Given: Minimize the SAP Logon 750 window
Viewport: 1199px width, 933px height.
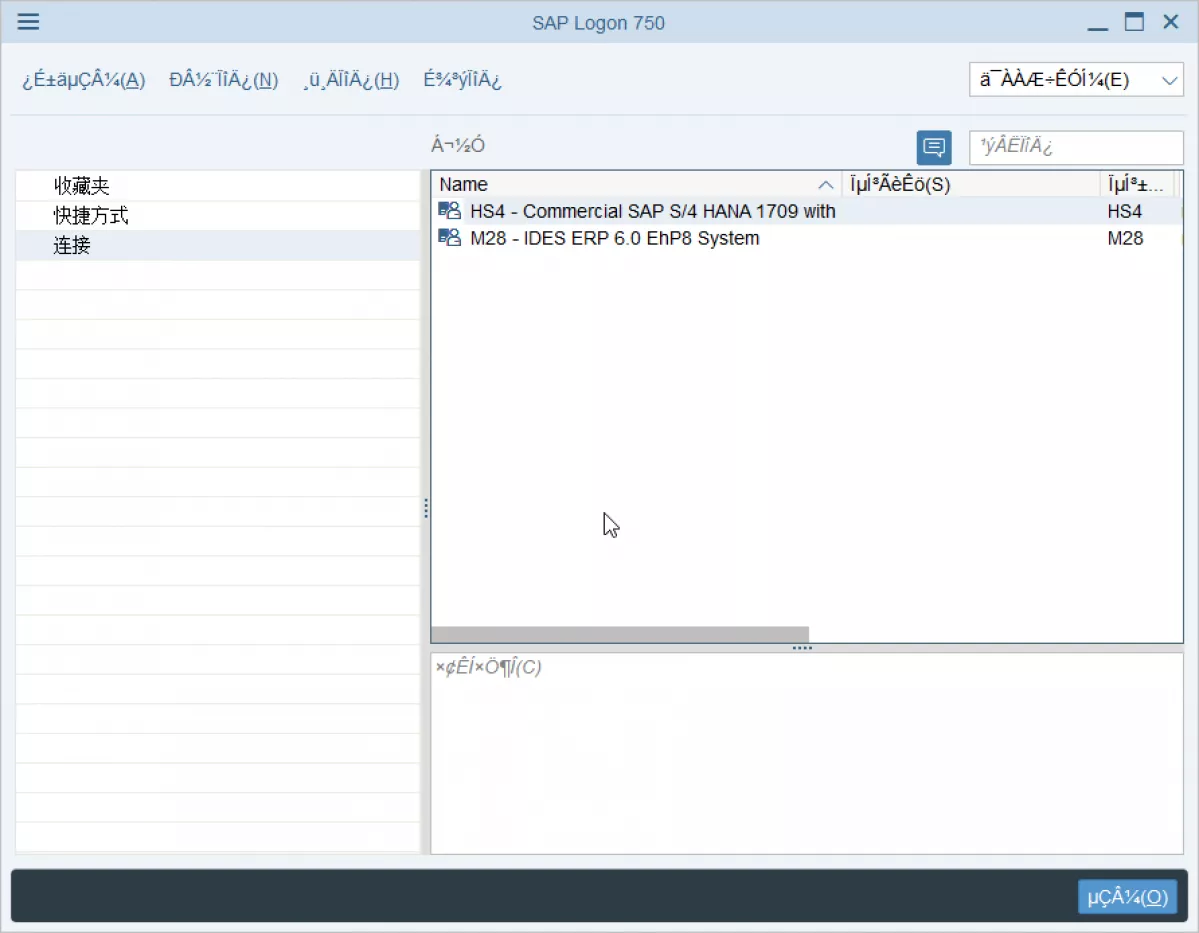Looking at the screenshot, I should [x=1097, y=28].
